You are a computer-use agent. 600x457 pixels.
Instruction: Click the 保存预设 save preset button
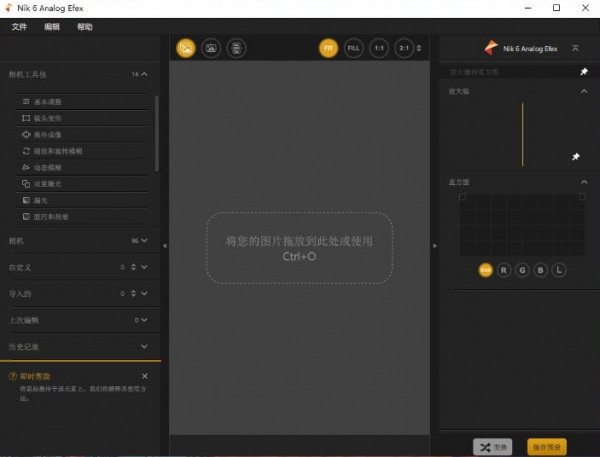[x=547, y=447]
